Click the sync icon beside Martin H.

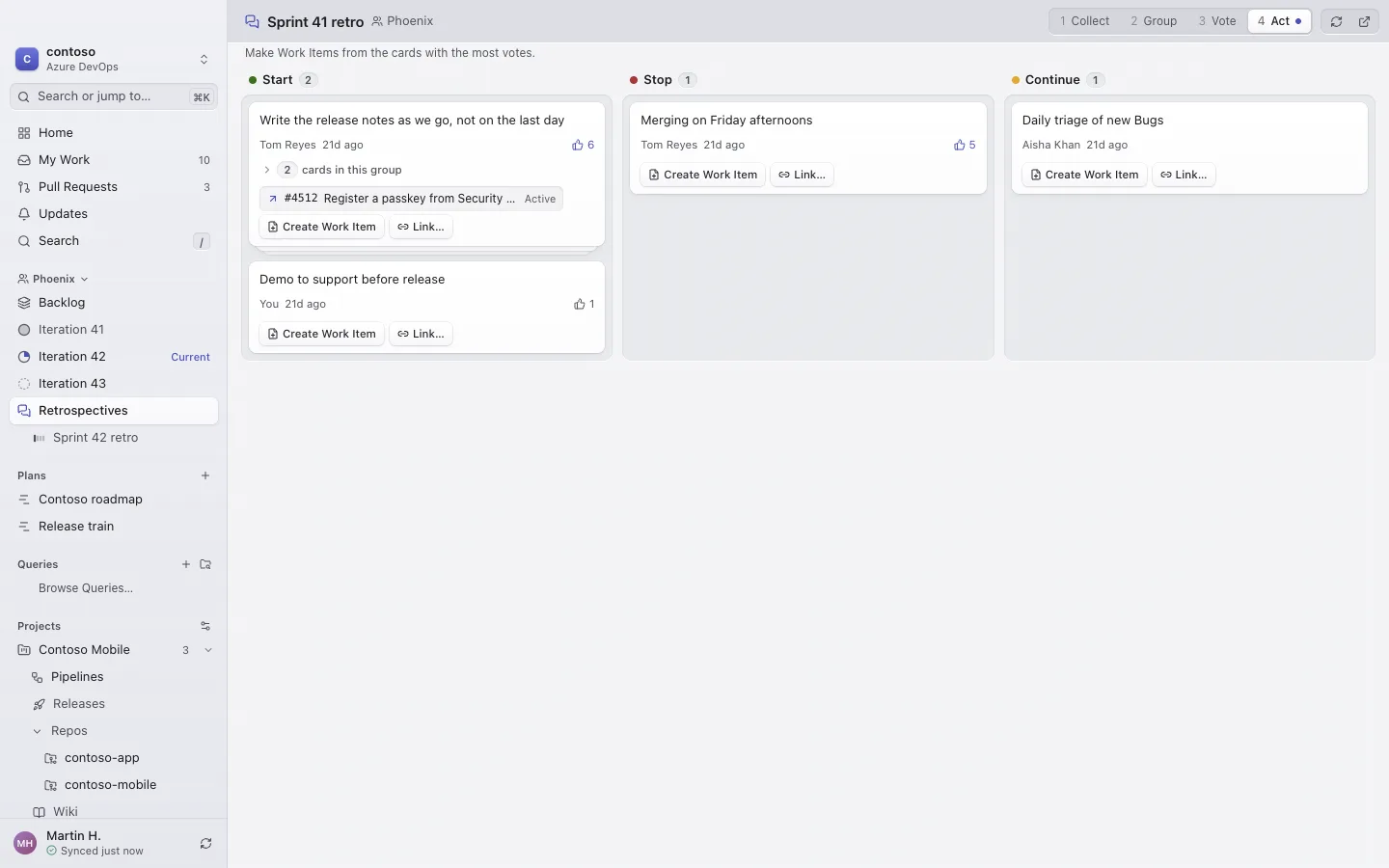pos(205,844)
